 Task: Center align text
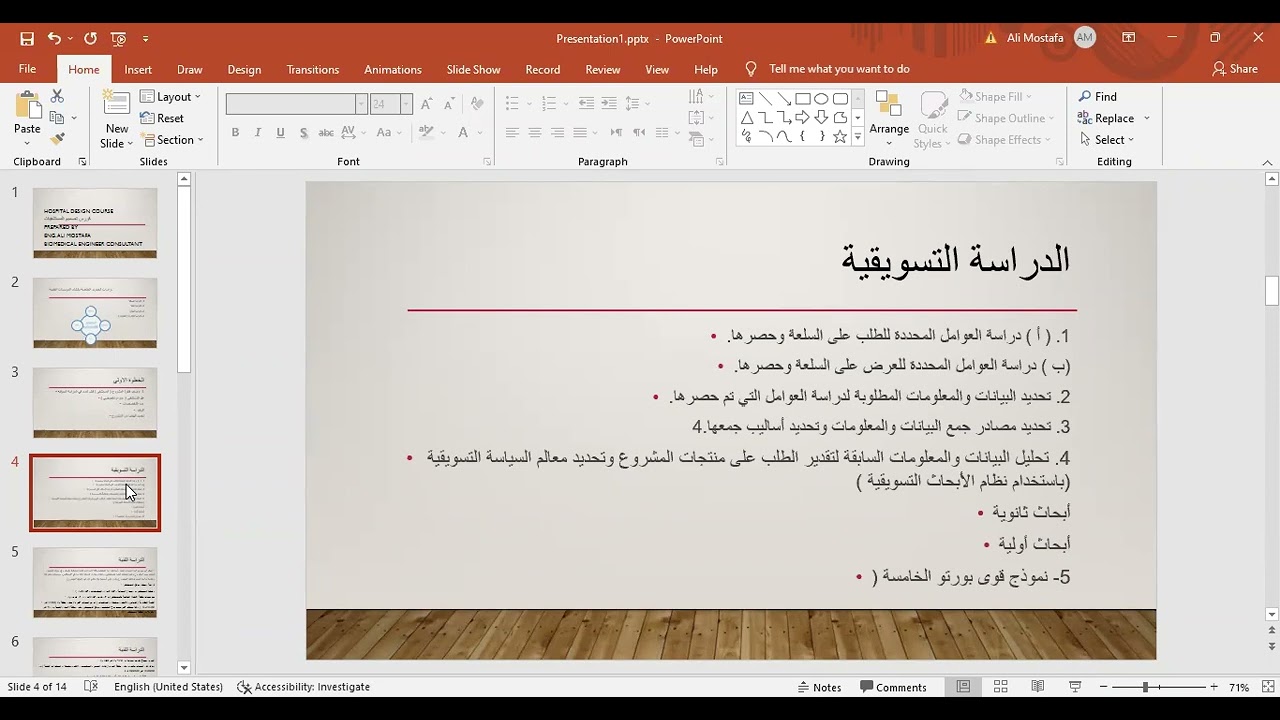[535, 133]
